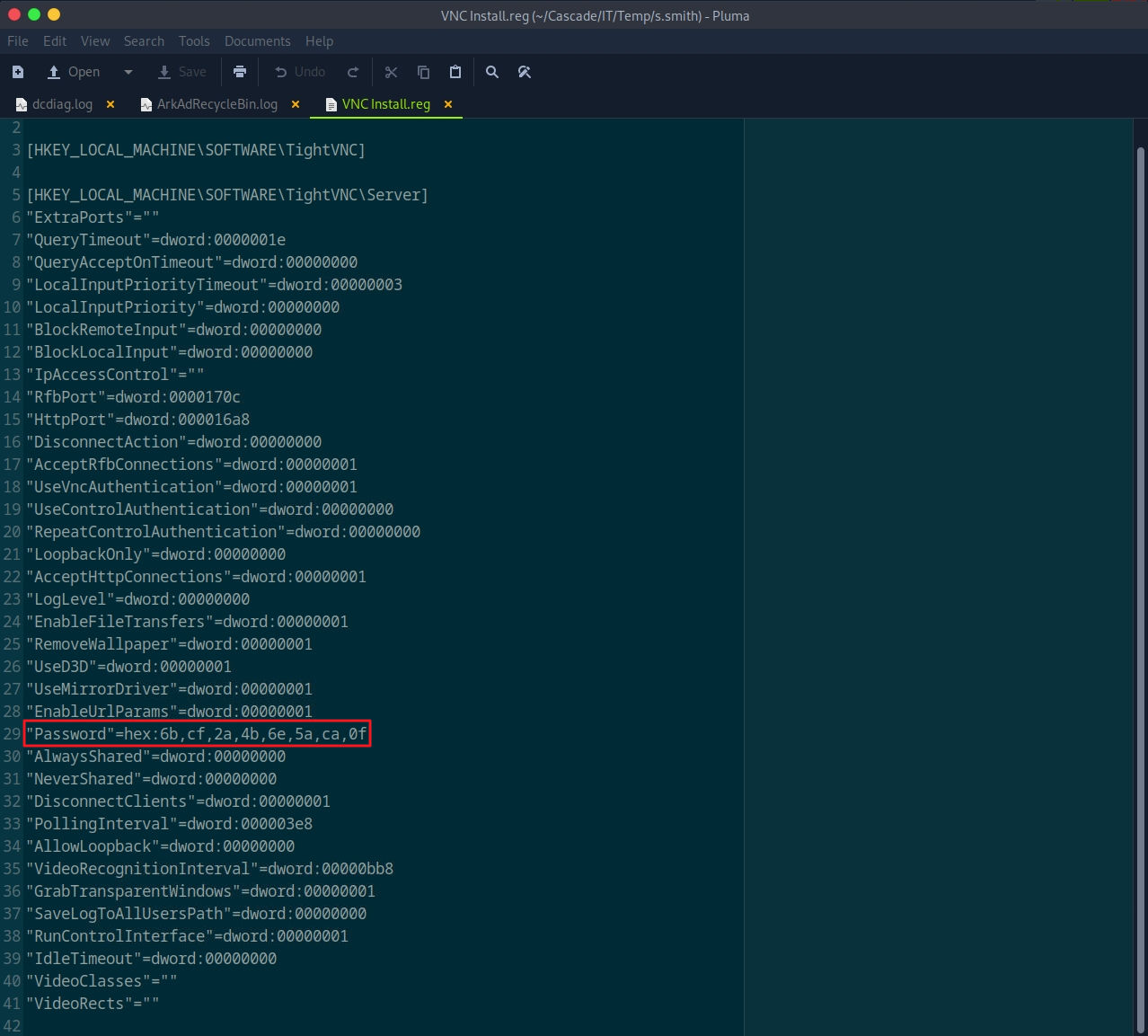Click the "Password"=hex:6b,cf,2a,4b,6e,5a,ca,0f line
Screen dimensions: 1148x1036
click(197, 734)
